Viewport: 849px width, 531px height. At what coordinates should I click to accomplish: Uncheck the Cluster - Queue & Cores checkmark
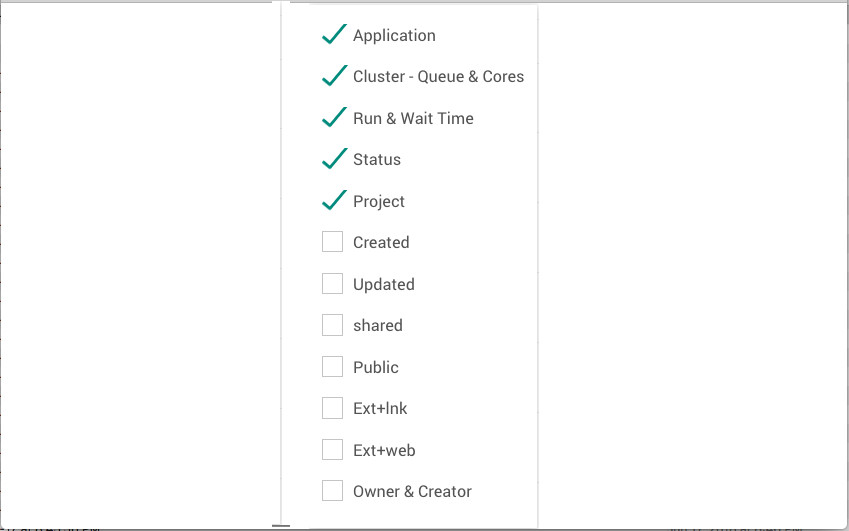tap(333, 76)
